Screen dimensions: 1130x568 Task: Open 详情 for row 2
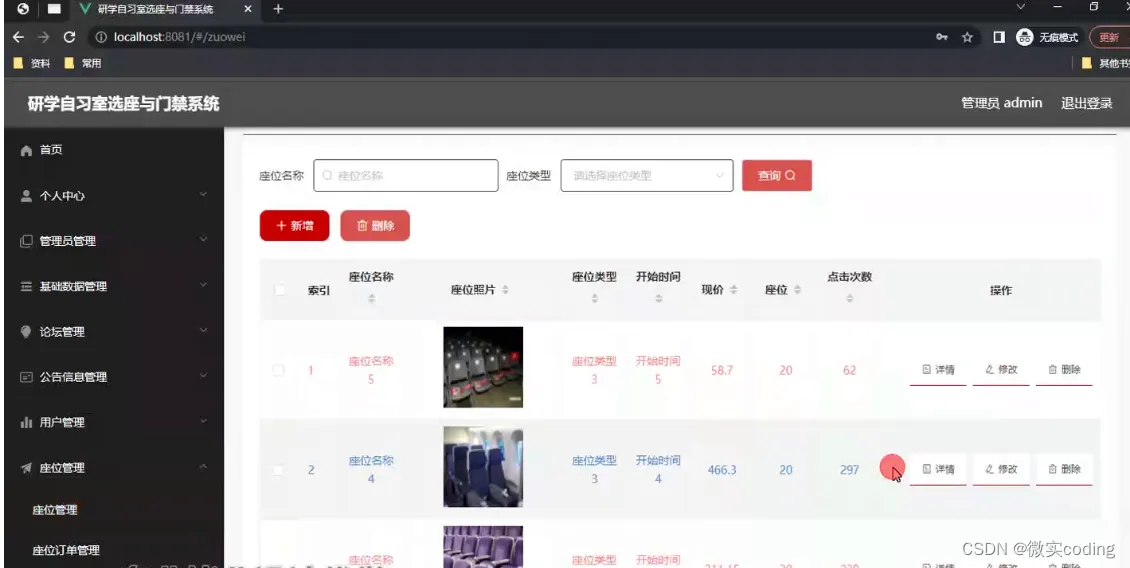tap(938, 469)
